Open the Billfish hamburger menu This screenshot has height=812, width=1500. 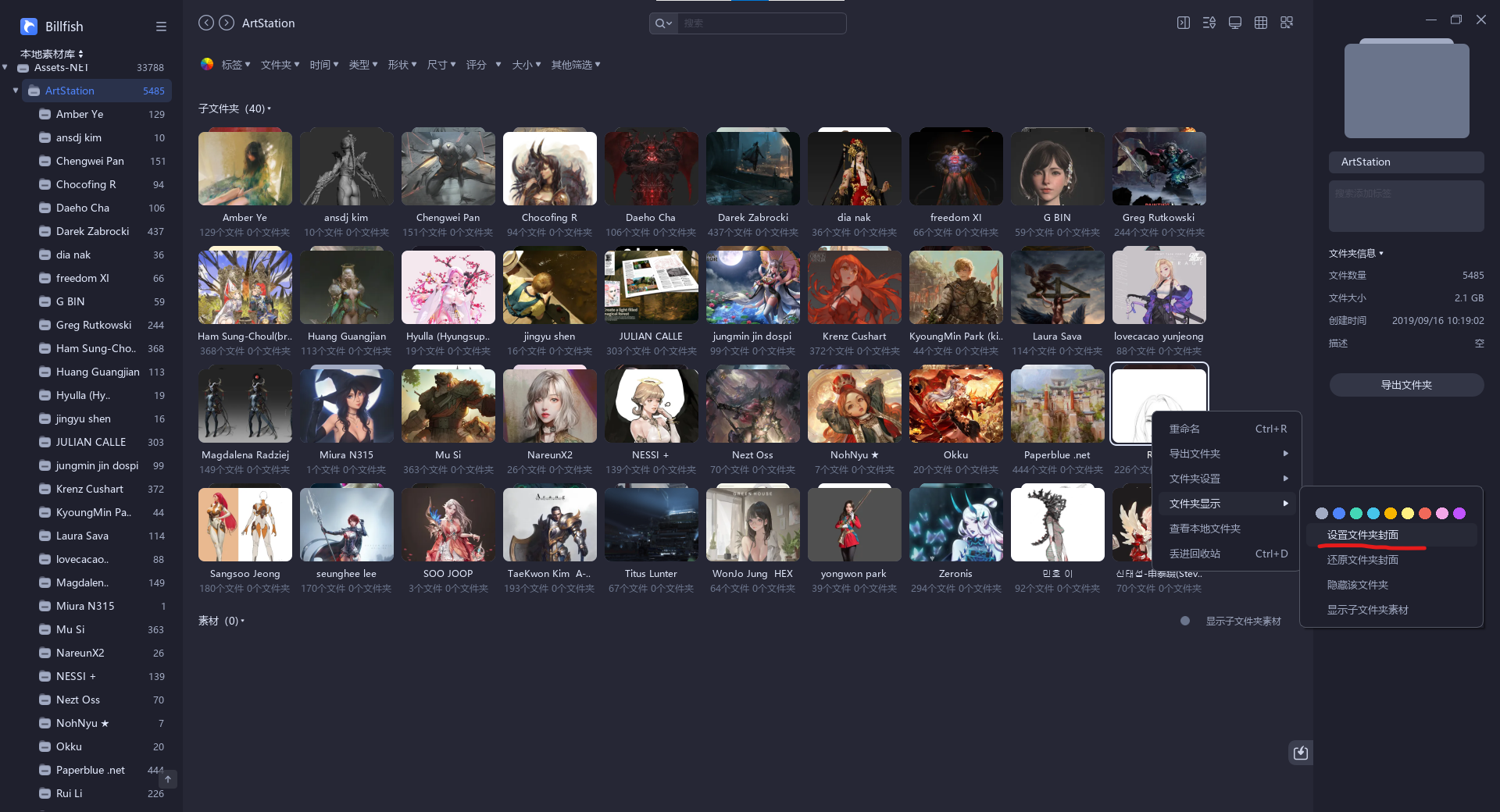[x=161, y=27]
